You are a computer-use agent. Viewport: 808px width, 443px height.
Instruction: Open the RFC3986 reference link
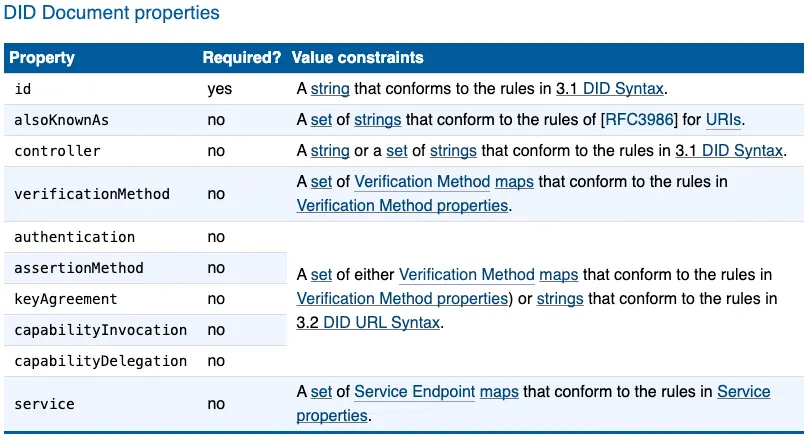tap(639, 120)
